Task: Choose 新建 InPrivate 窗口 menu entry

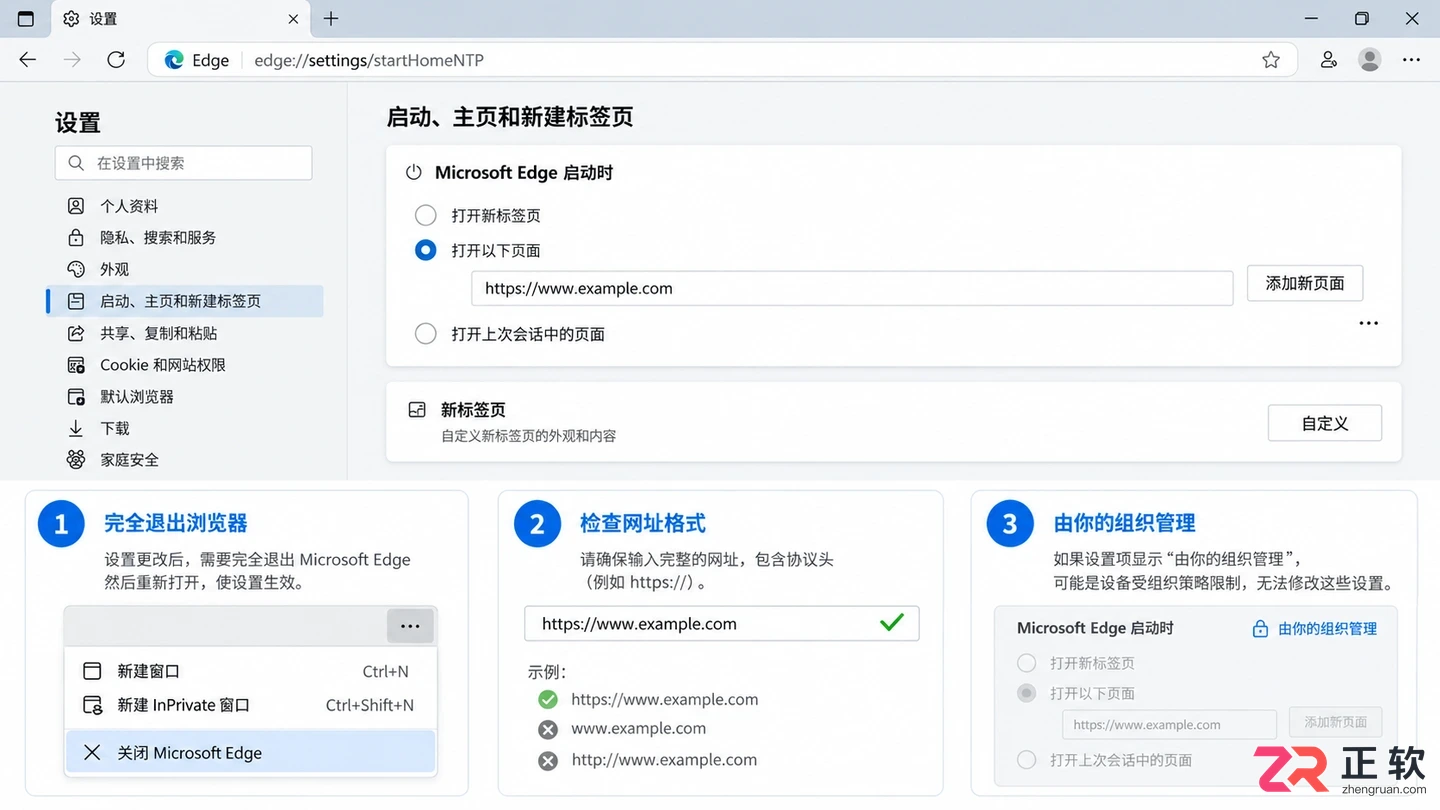Action: coord(250,705)
